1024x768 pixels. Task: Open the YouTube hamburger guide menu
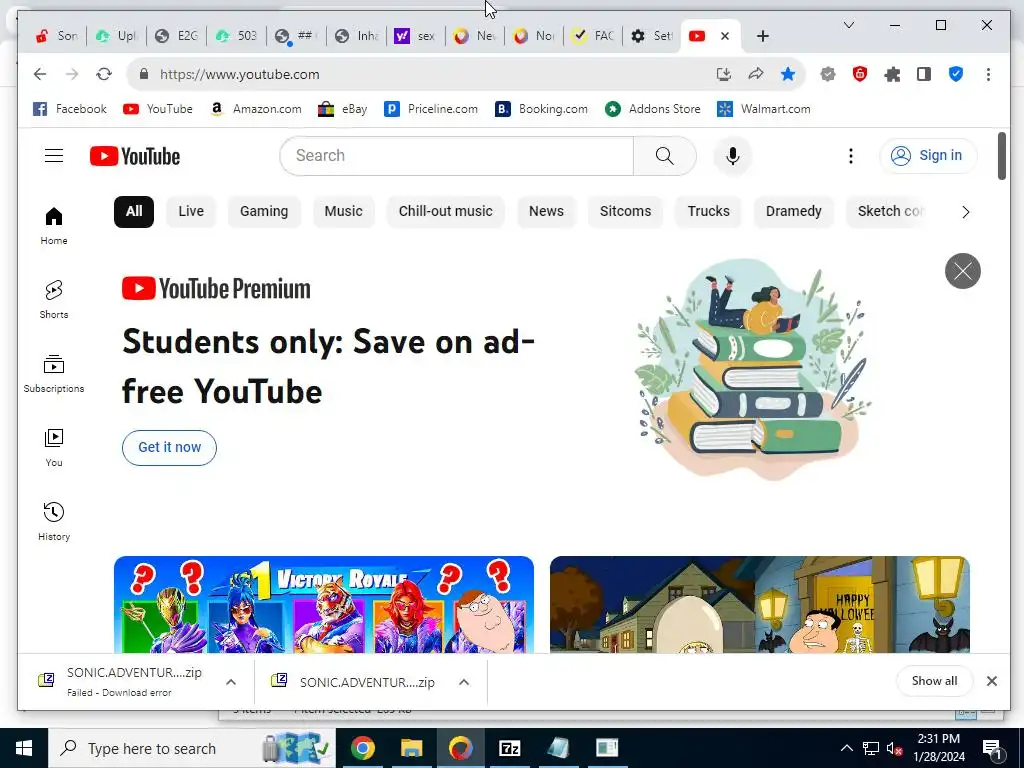pyautogui.click(x=54, y=155)
